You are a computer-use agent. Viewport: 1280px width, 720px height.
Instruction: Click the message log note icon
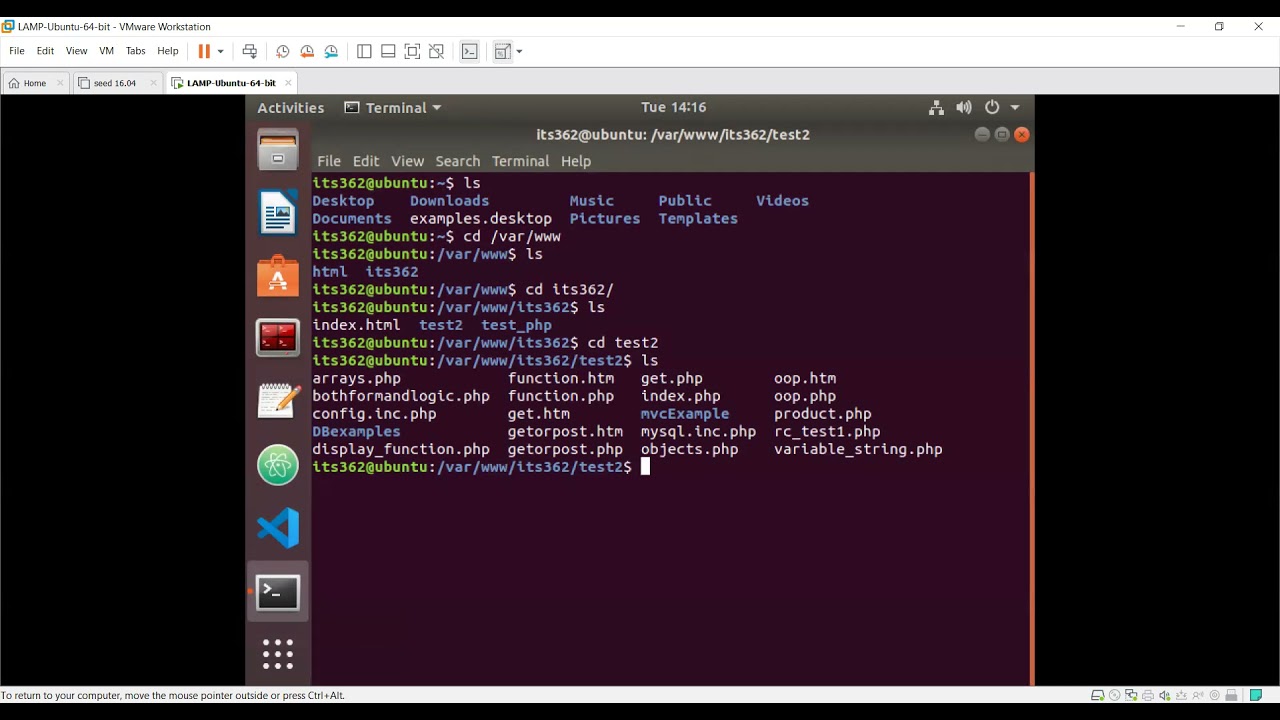tap(1257, 695)
